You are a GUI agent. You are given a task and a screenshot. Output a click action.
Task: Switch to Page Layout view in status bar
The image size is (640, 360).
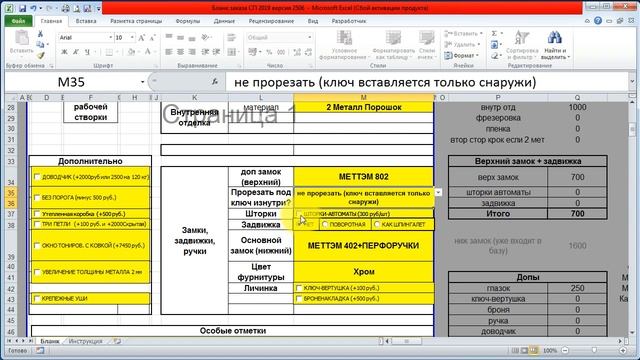[x=524, y=351]
